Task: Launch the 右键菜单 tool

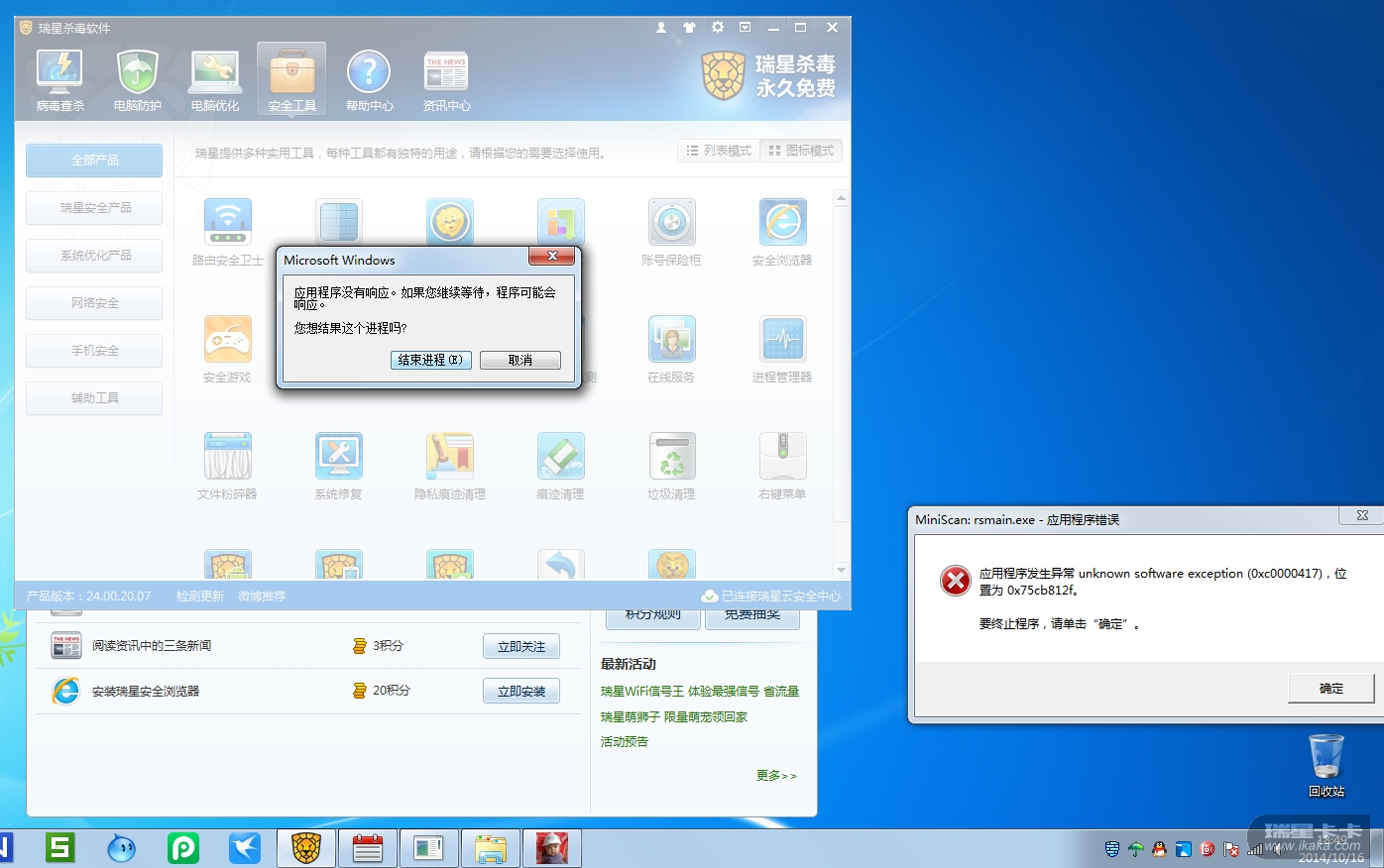Action: tap(782, 467)
